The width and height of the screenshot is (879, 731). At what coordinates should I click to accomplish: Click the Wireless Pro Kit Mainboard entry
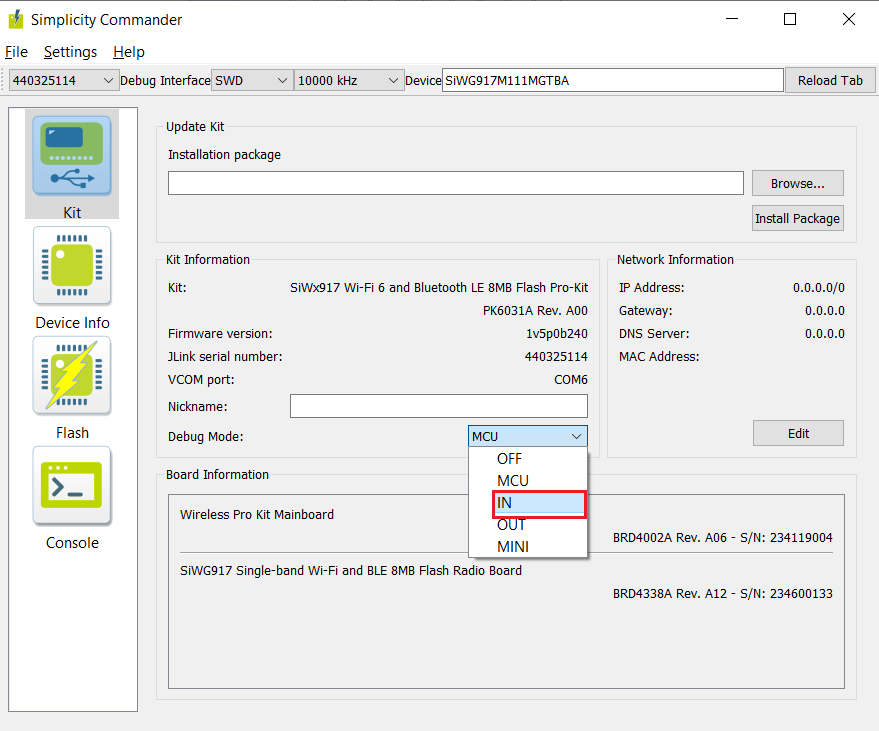(257, 515)
